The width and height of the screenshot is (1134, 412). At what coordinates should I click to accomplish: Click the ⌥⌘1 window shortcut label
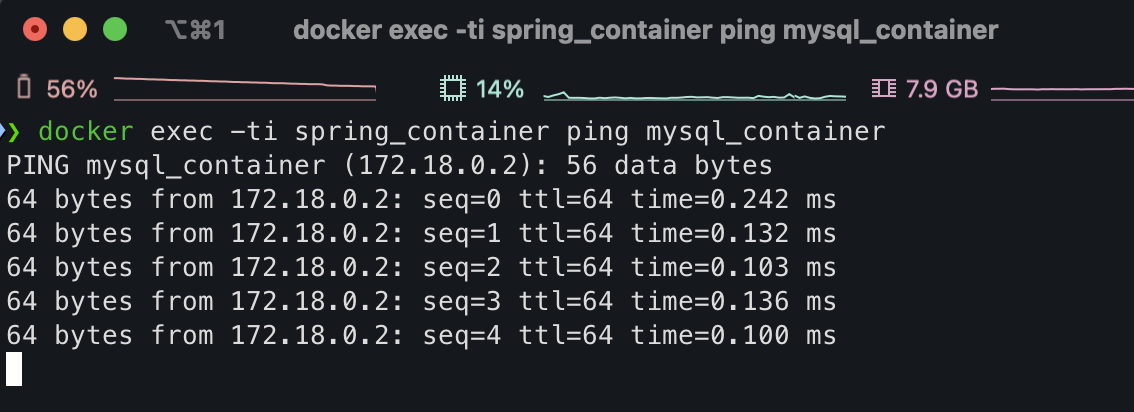point(195,30)
